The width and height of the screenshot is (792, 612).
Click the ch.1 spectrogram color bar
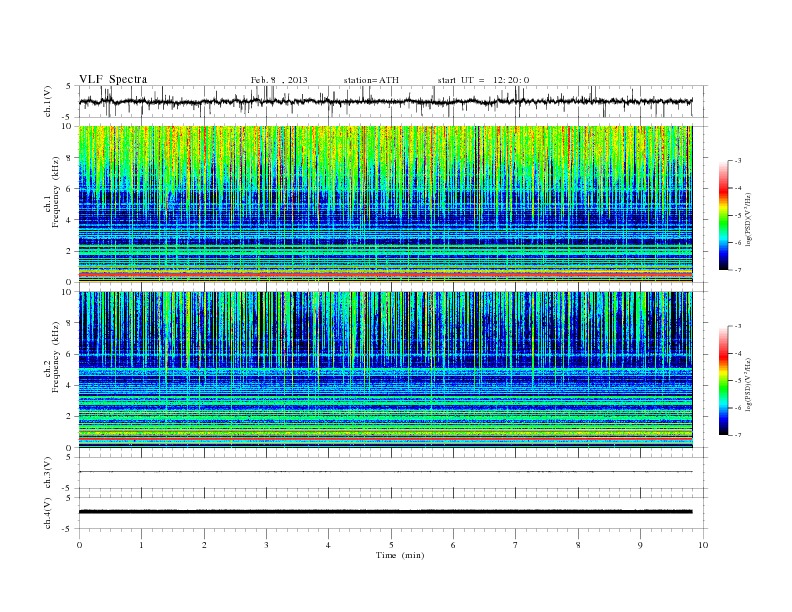[723, 215]
